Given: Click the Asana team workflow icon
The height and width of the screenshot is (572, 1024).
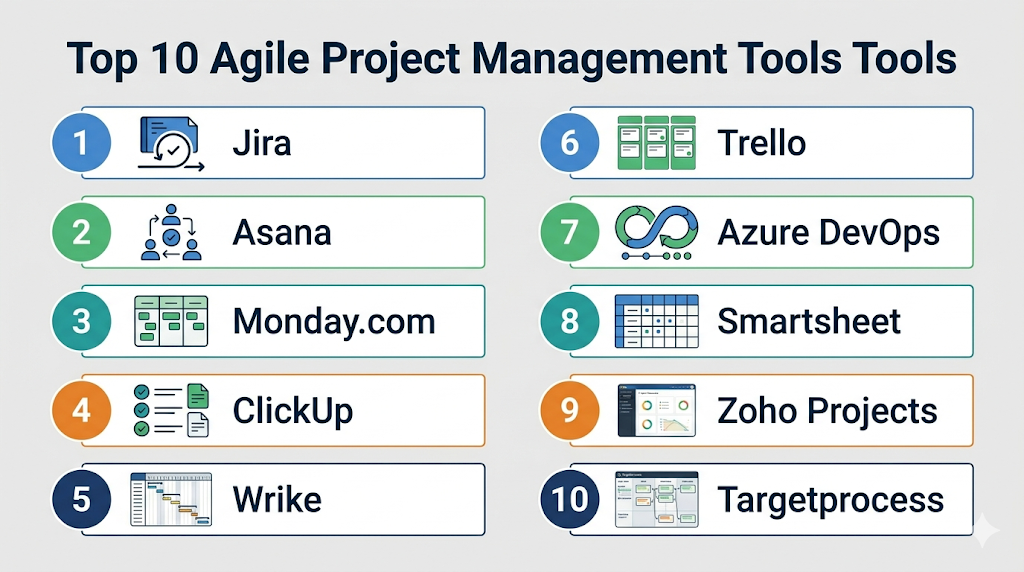Looking at the screenshot, I should (x=169, y=233).
